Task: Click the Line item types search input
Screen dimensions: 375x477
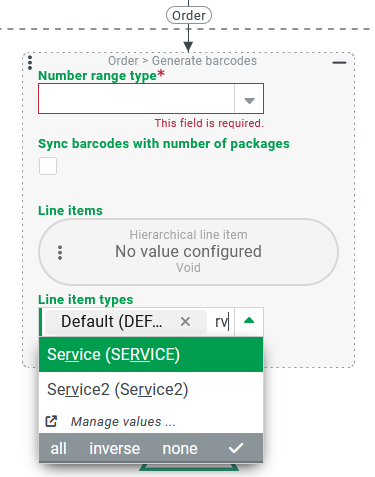Action: pos(222,322)
